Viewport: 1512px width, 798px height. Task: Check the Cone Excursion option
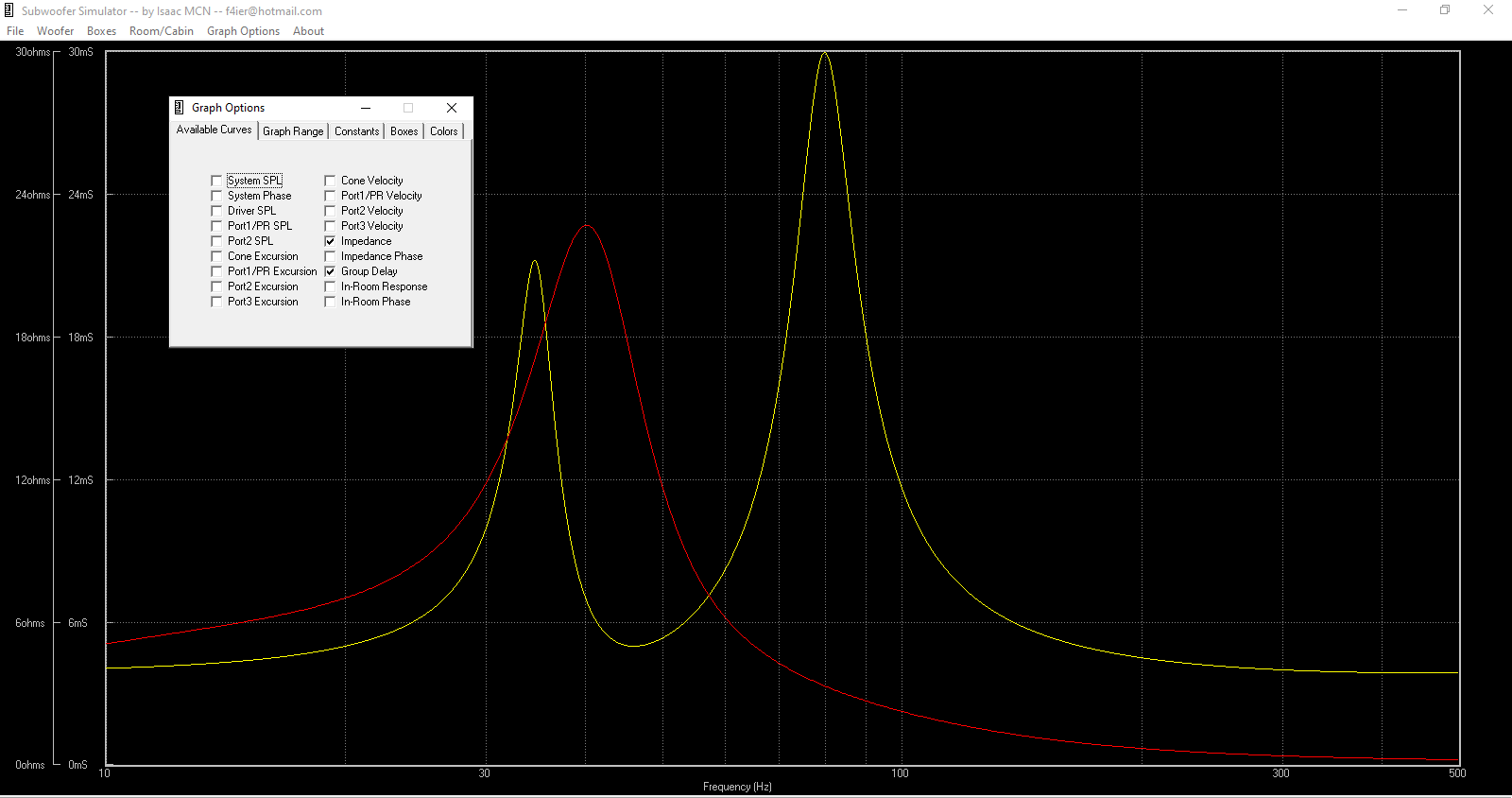(216, 256)
